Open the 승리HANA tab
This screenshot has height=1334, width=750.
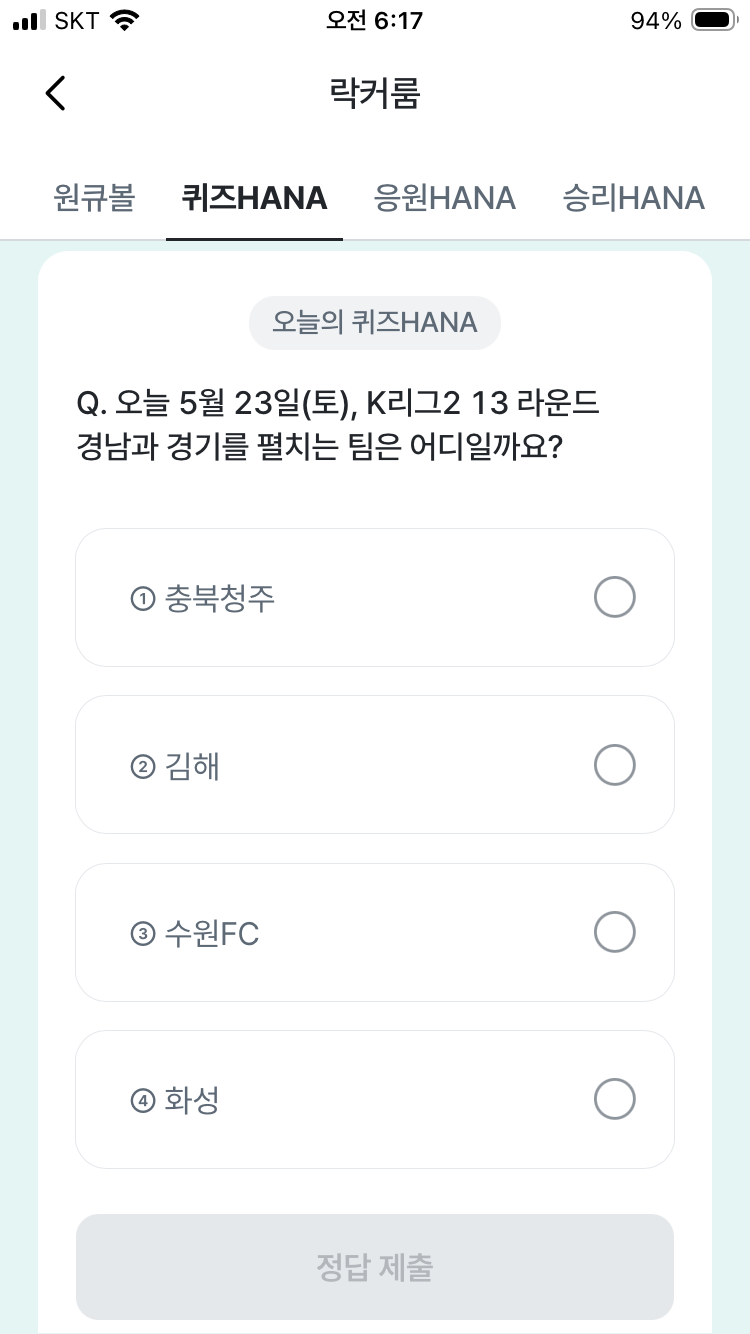point(634,198)
